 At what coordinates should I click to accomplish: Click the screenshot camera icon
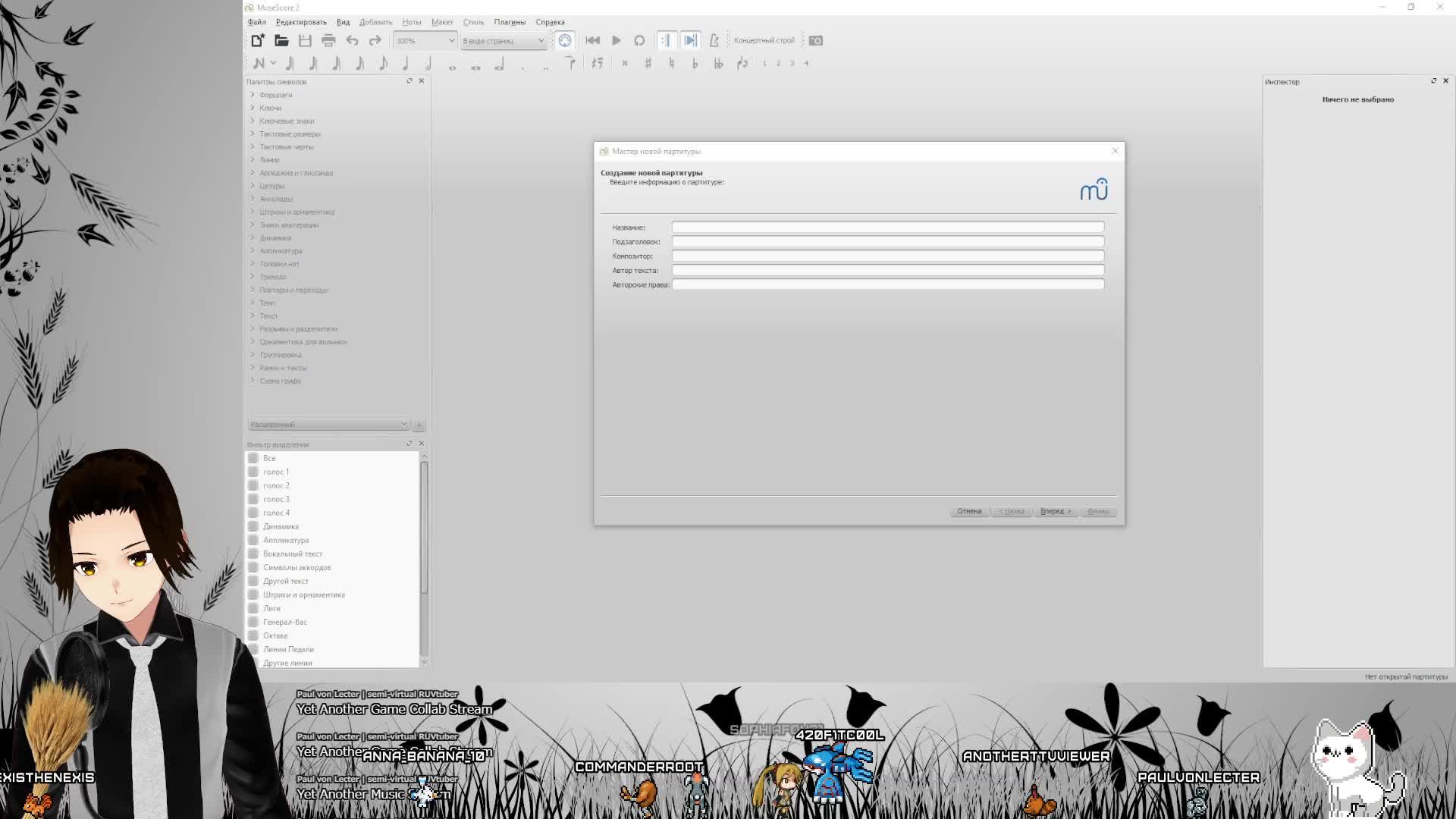815,40
